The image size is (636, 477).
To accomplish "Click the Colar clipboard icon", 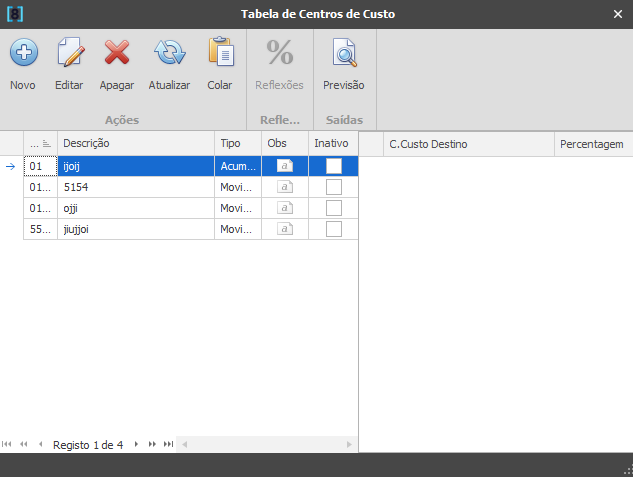I will (221, 51).
